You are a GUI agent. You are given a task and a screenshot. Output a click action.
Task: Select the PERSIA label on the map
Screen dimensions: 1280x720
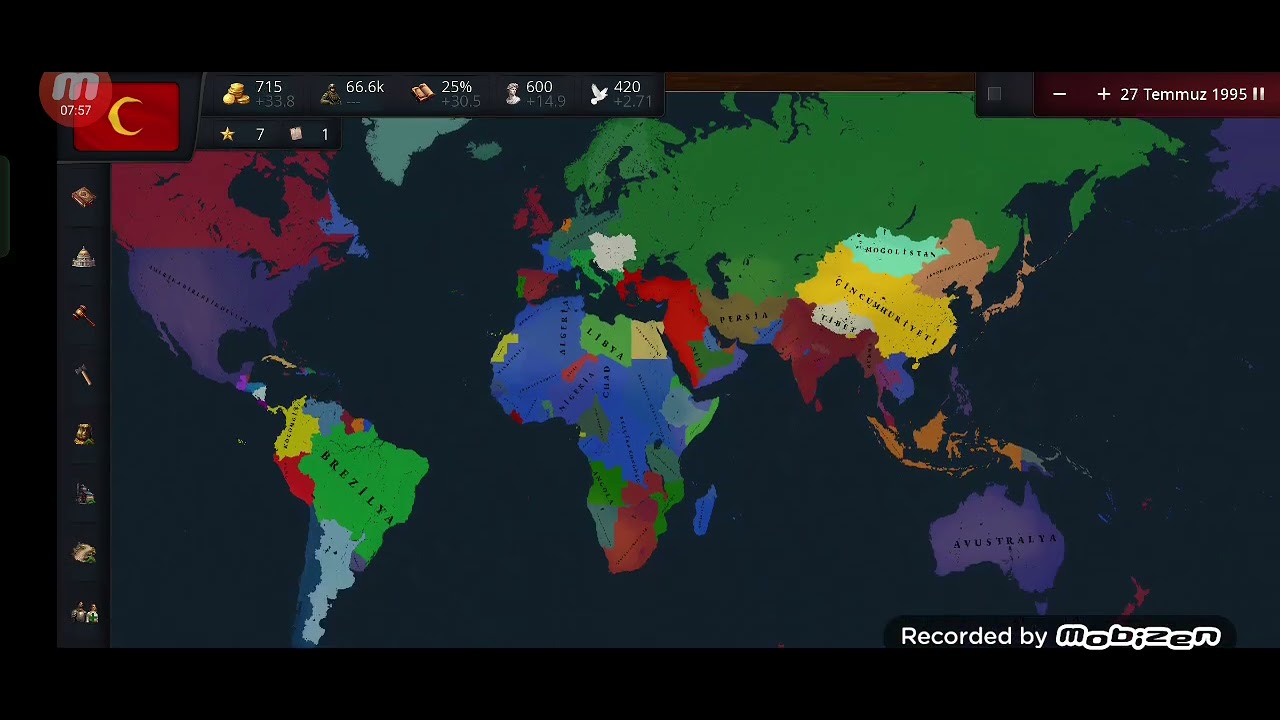click(745, 318)
